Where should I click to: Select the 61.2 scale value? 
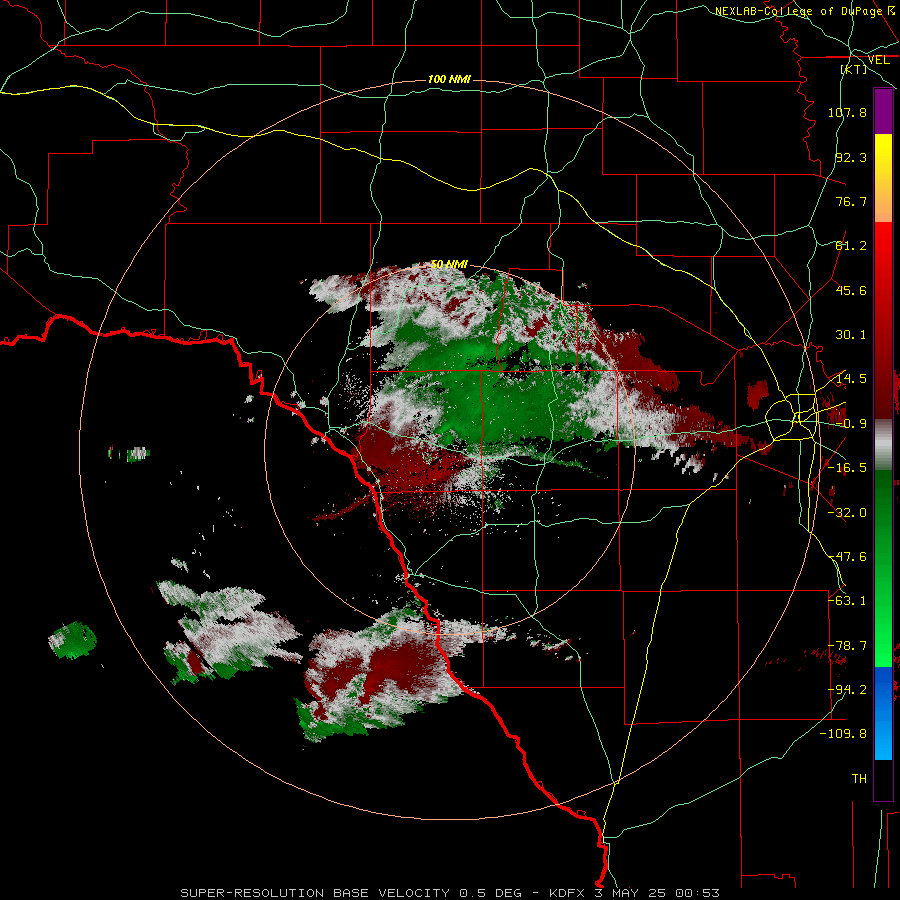point(851,246)
